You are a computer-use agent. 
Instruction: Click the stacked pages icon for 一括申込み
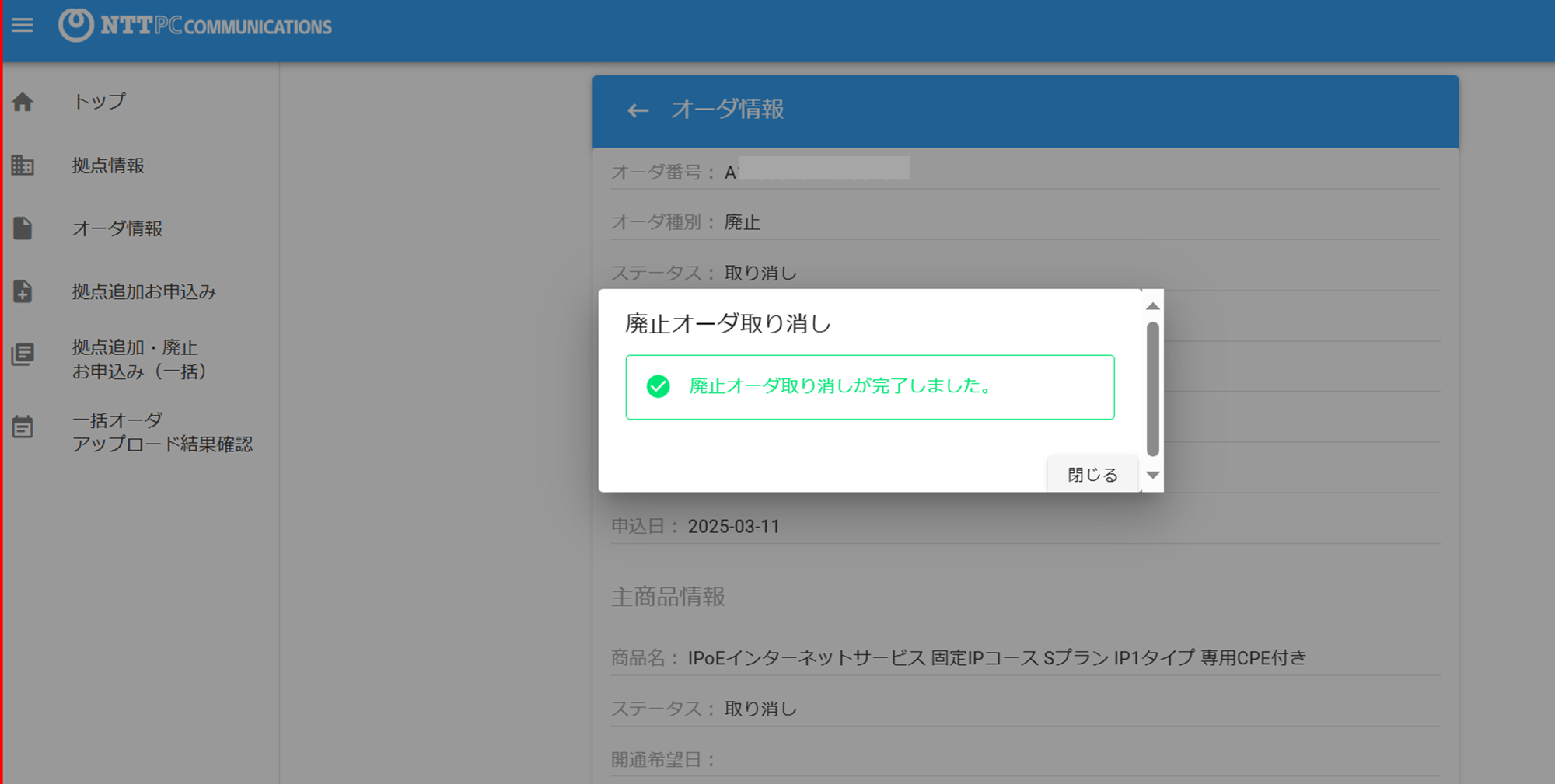coord(23,355)
